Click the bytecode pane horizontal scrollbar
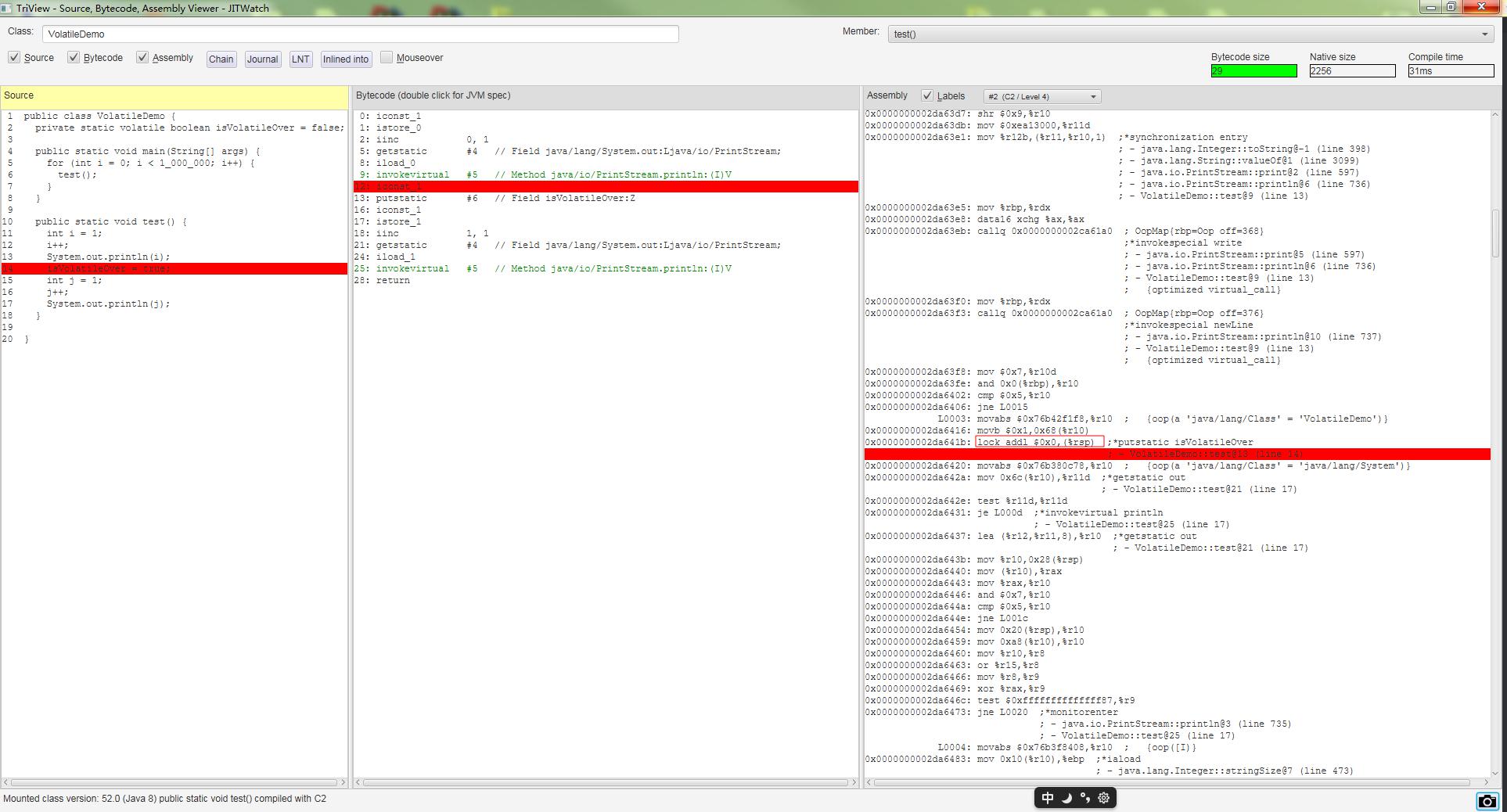1507x812 pixels. pyautogui.click(x=606, y=782)
